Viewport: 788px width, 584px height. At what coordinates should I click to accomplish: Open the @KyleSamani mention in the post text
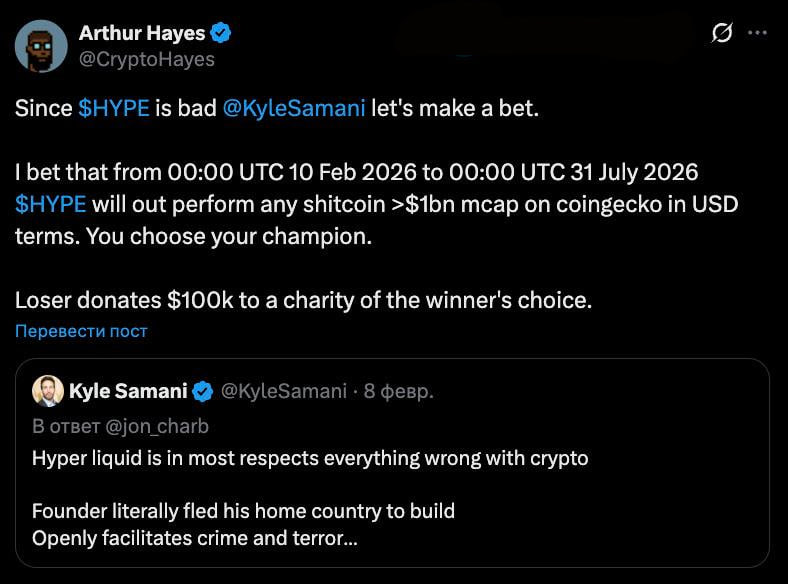tap(293, 109)
